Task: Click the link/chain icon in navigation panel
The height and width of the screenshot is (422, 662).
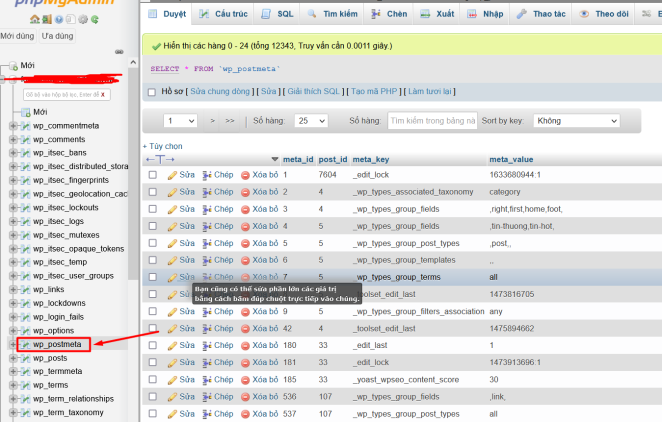Action: point(119,51)
